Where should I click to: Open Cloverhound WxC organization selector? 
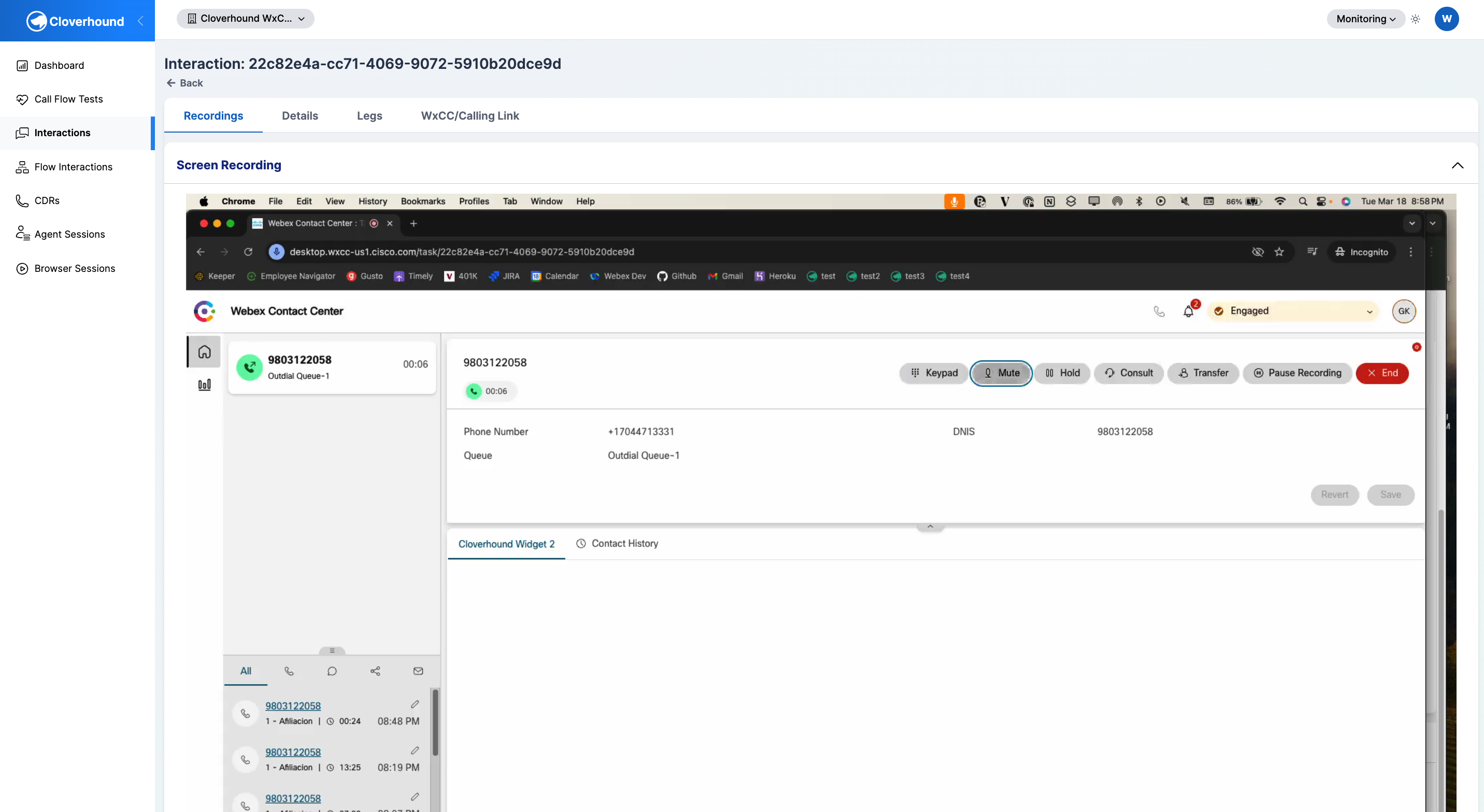point(246,19)
